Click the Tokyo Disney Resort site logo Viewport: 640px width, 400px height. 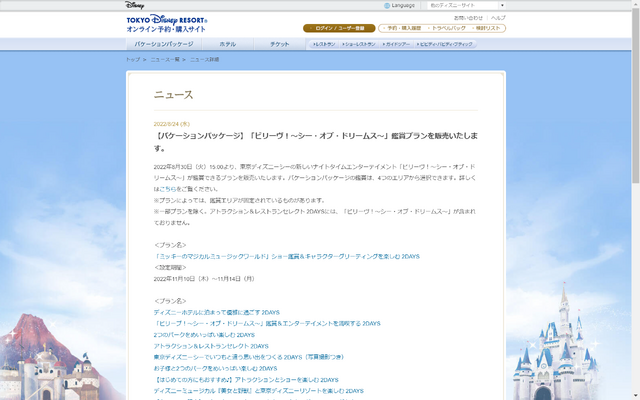point(167,23)
